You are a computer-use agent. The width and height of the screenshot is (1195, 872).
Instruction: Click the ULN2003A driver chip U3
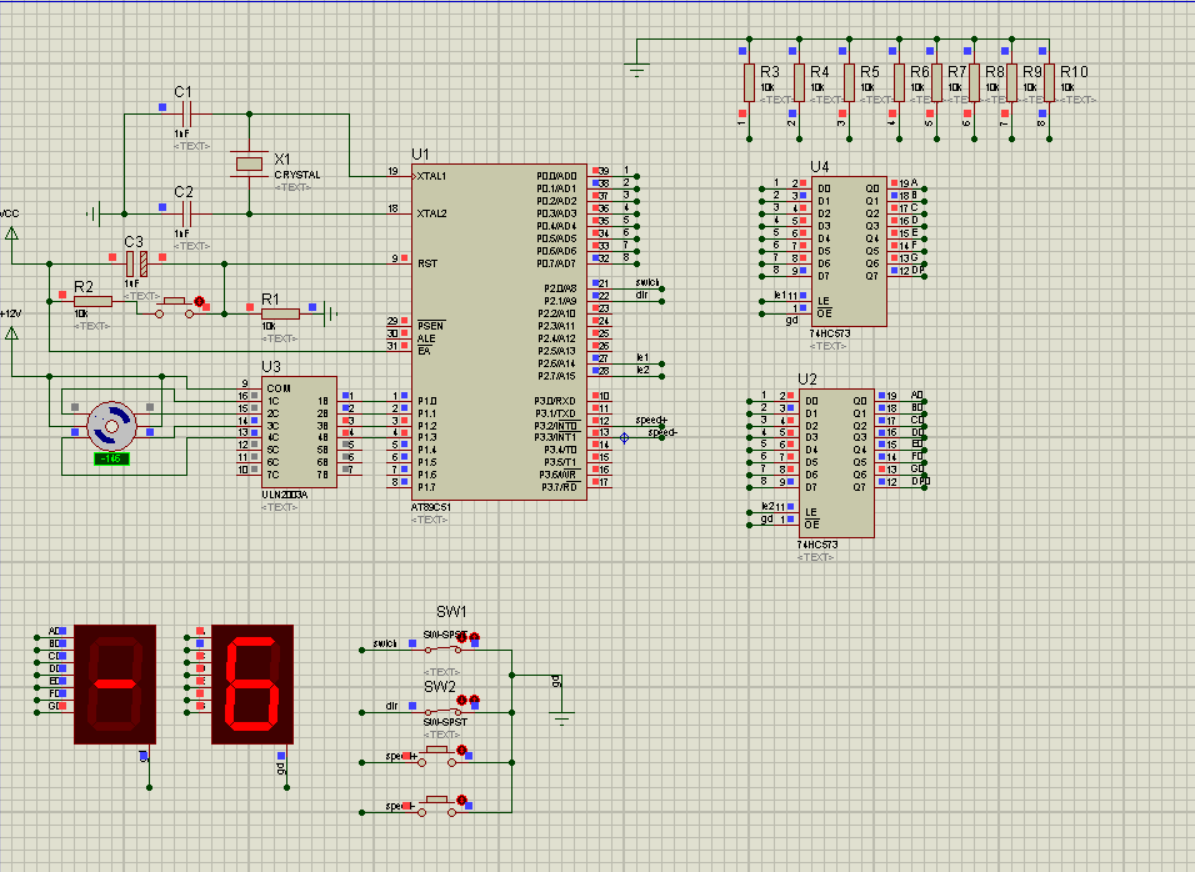coord(299,432)
